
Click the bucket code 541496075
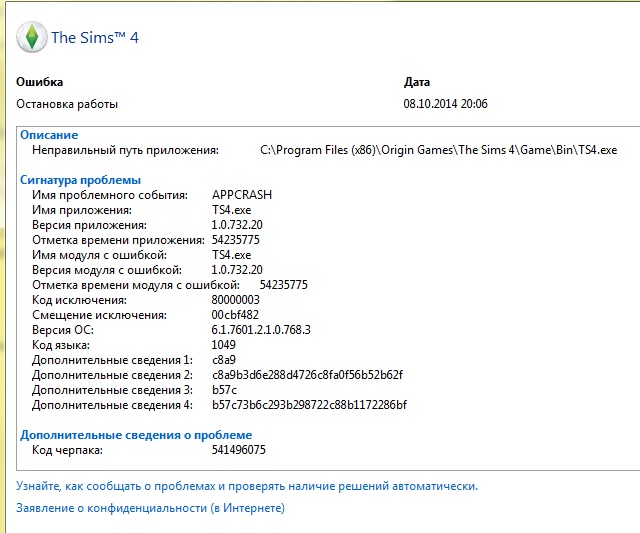pos(239,450)
